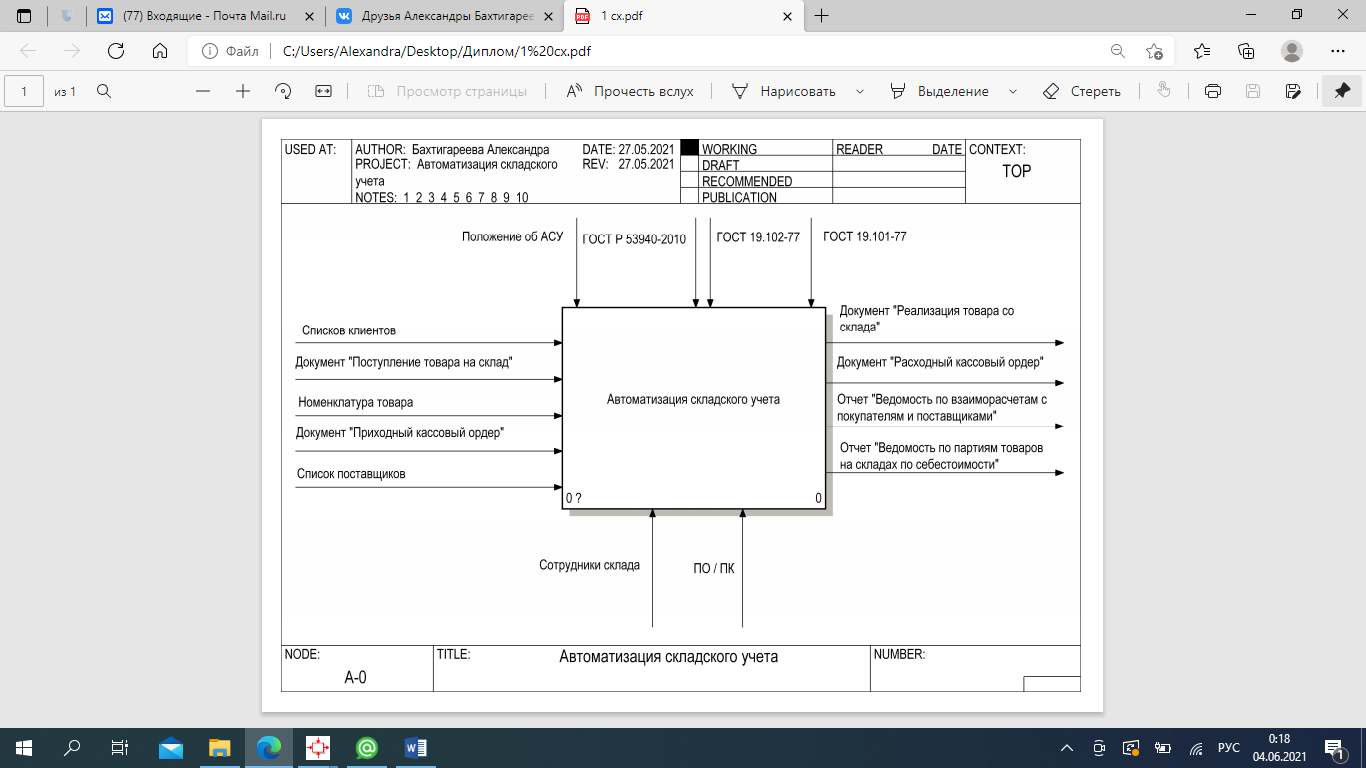Unpin the PDF toolbar
The width and height of the screenshot is (1366, 768).
click(x=1342, y=91)
